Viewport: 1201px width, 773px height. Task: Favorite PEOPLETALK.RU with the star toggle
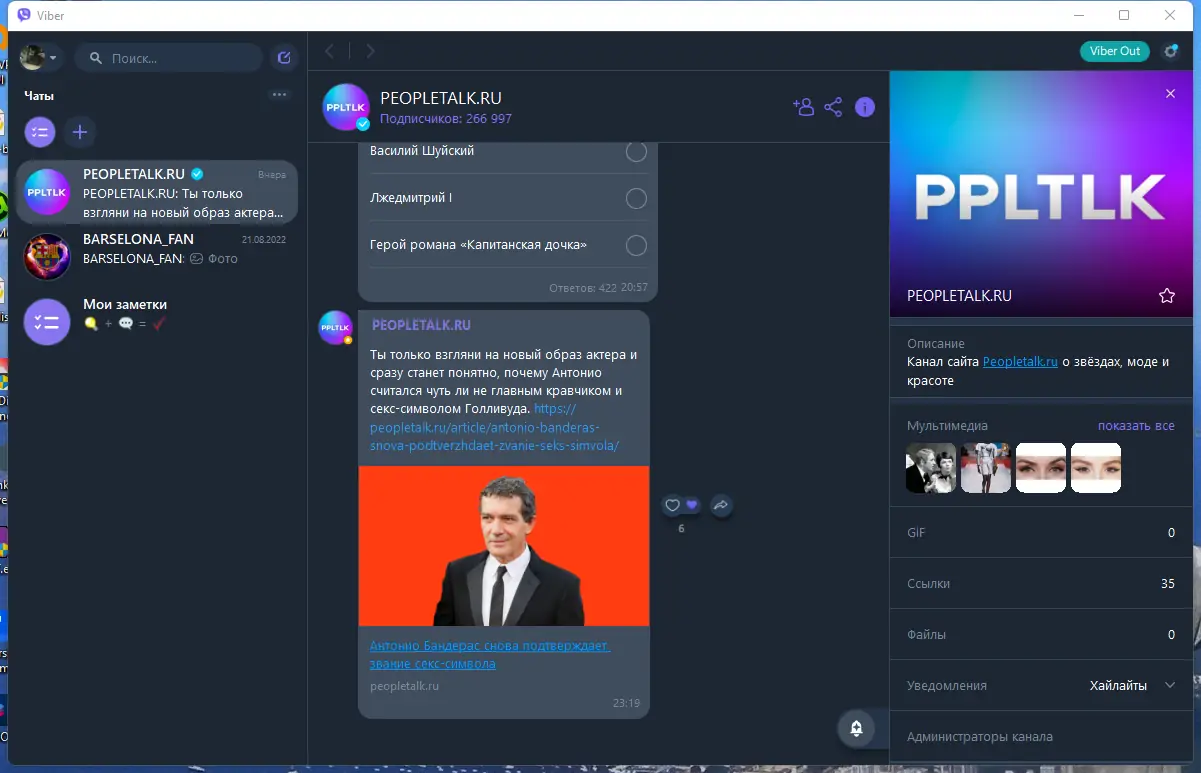tap(1166, 296)
